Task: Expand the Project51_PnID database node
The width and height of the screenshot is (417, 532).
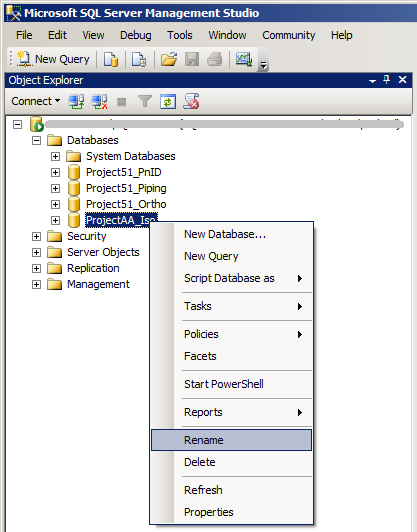Action: [x=55, y=172]
